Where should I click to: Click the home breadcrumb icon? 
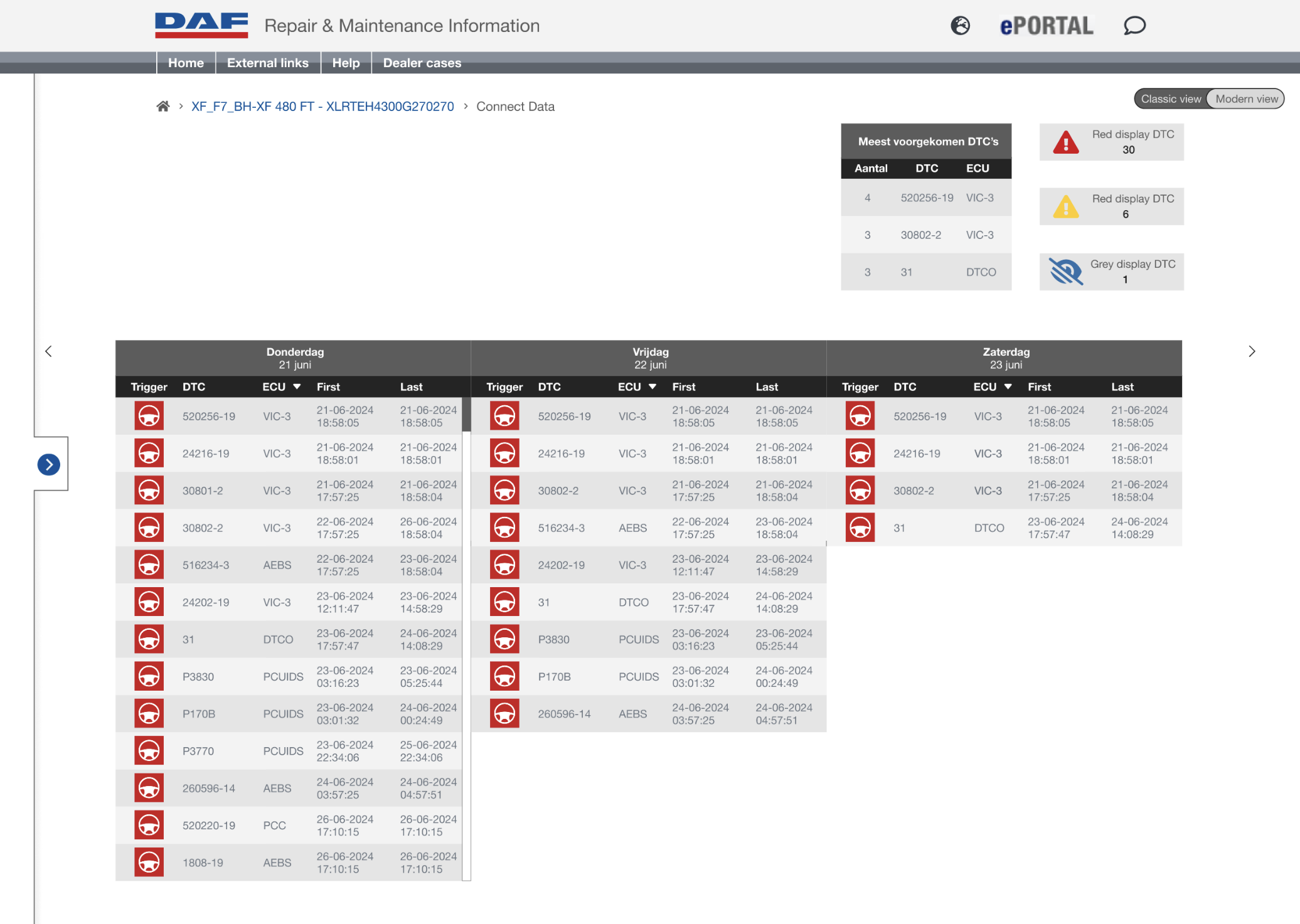[x=163, y=106]
